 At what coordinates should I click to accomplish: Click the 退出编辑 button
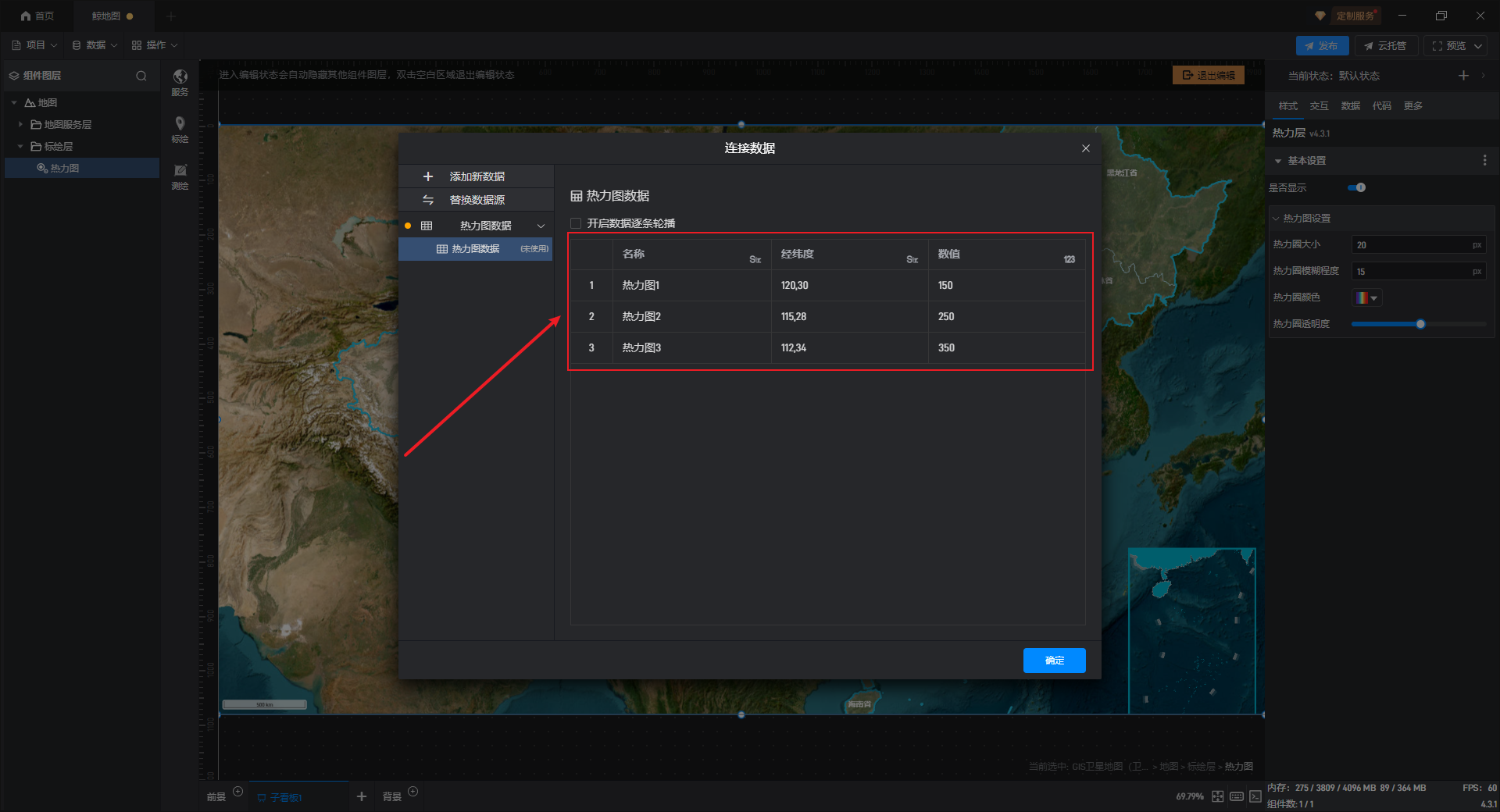click(1208, 75)
